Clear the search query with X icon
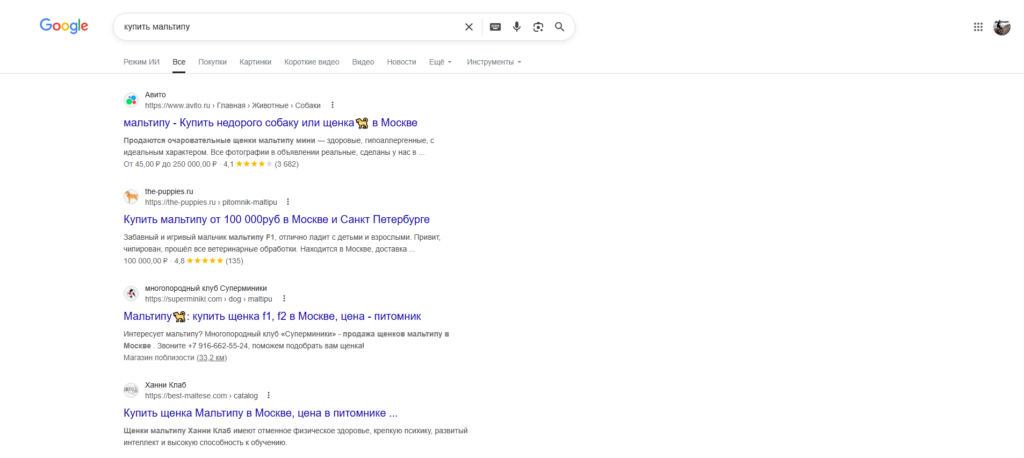The image size is (1024, 458). (468, 27)
